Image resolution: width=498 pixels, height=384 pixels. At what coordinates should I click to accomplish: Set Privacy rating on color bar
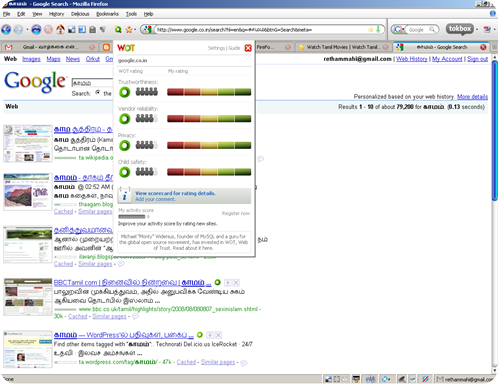click(x=209, y=145)
